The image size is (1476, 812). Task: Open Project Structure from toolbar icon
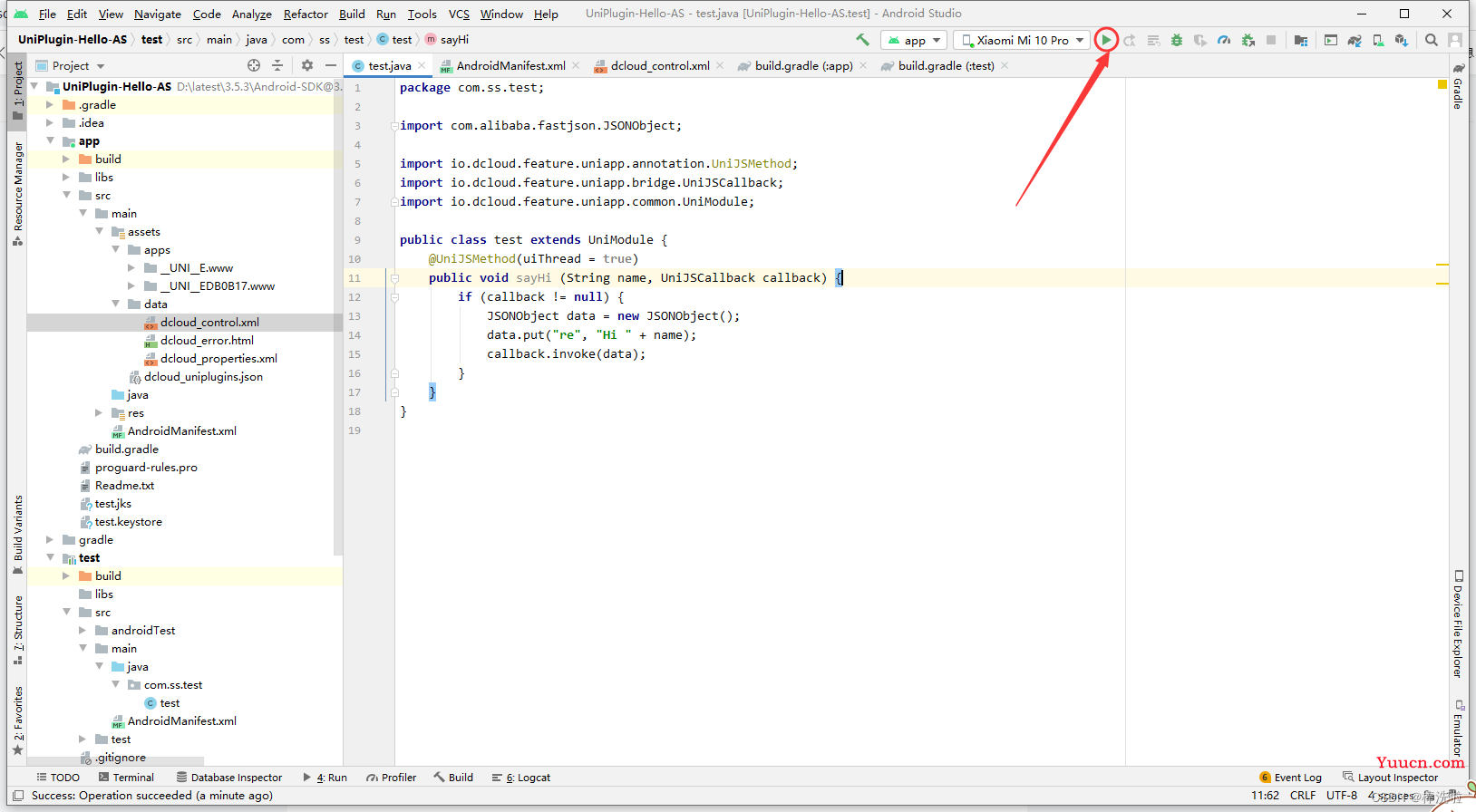(1301, 40)
